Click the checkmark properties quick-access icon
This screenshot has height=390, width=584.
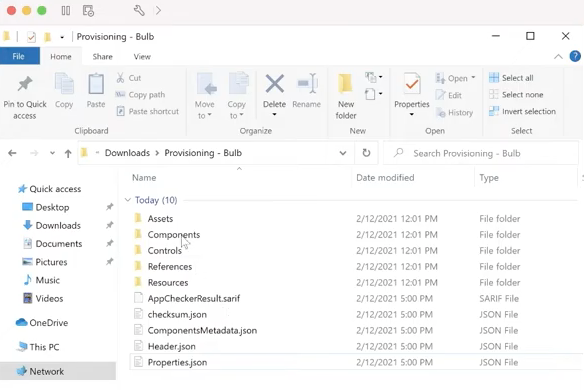31,37
